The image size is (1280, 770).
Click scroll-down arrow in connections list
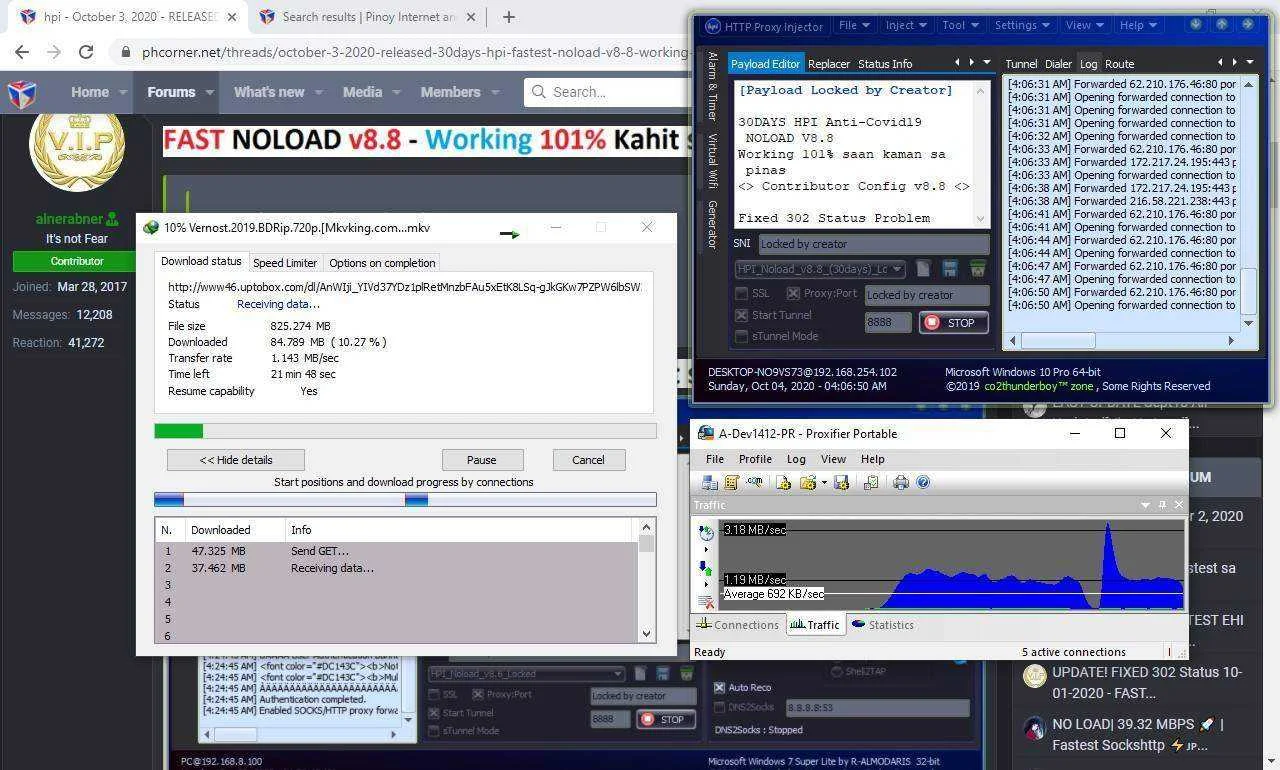tap(646, 633)
